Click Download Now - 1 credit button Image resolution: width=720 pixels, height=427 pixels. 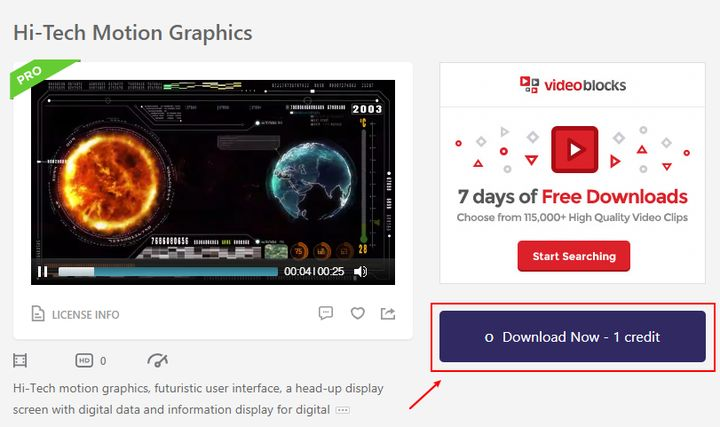(572, 337)
